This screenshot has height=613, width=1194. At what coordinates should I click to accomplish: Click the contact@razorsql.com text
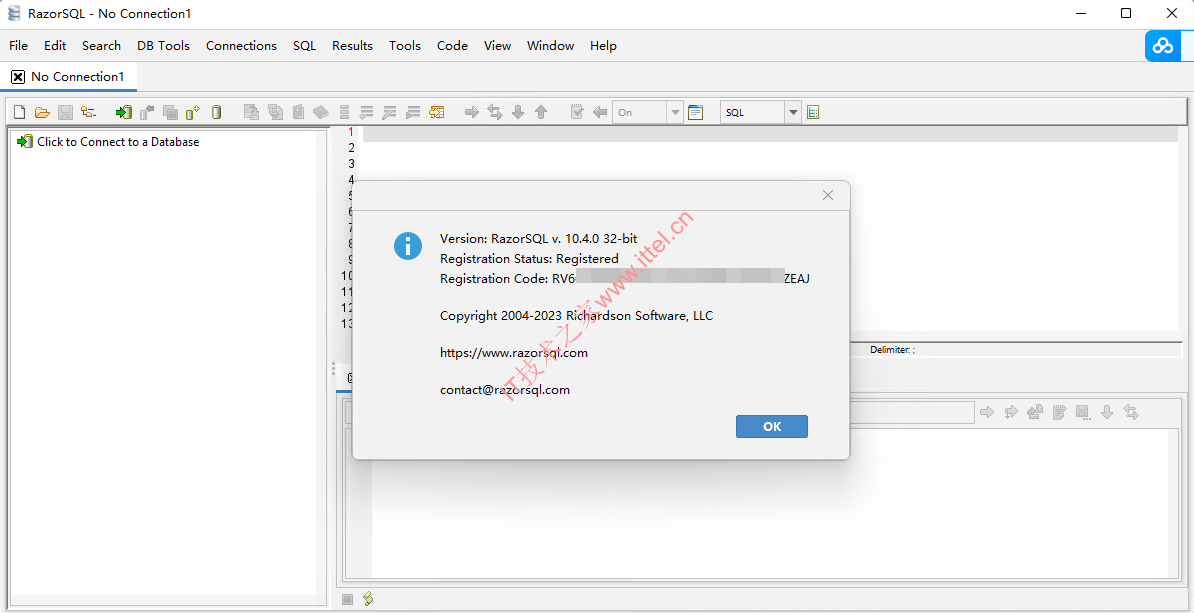pos(505,390)
